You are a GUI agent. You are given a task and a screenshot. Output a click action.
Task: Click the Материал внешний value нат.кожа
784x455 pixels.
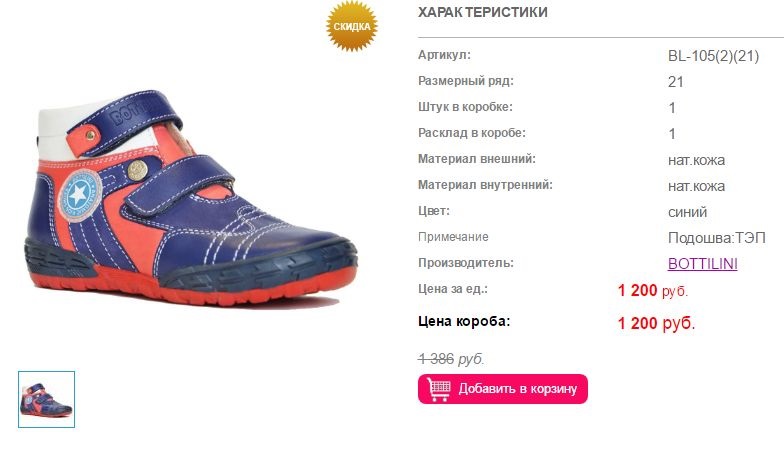point(696,160)
